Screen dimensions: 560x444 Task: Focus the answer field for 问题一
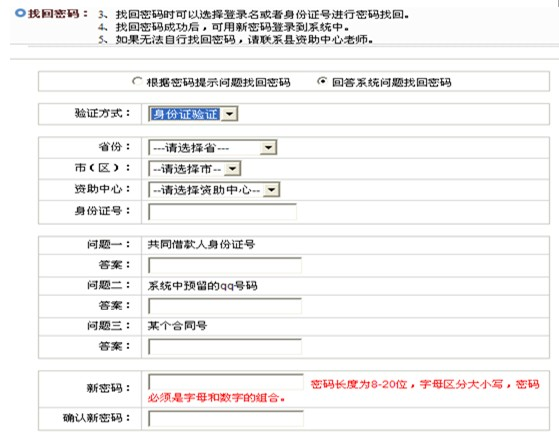[225, 265]
